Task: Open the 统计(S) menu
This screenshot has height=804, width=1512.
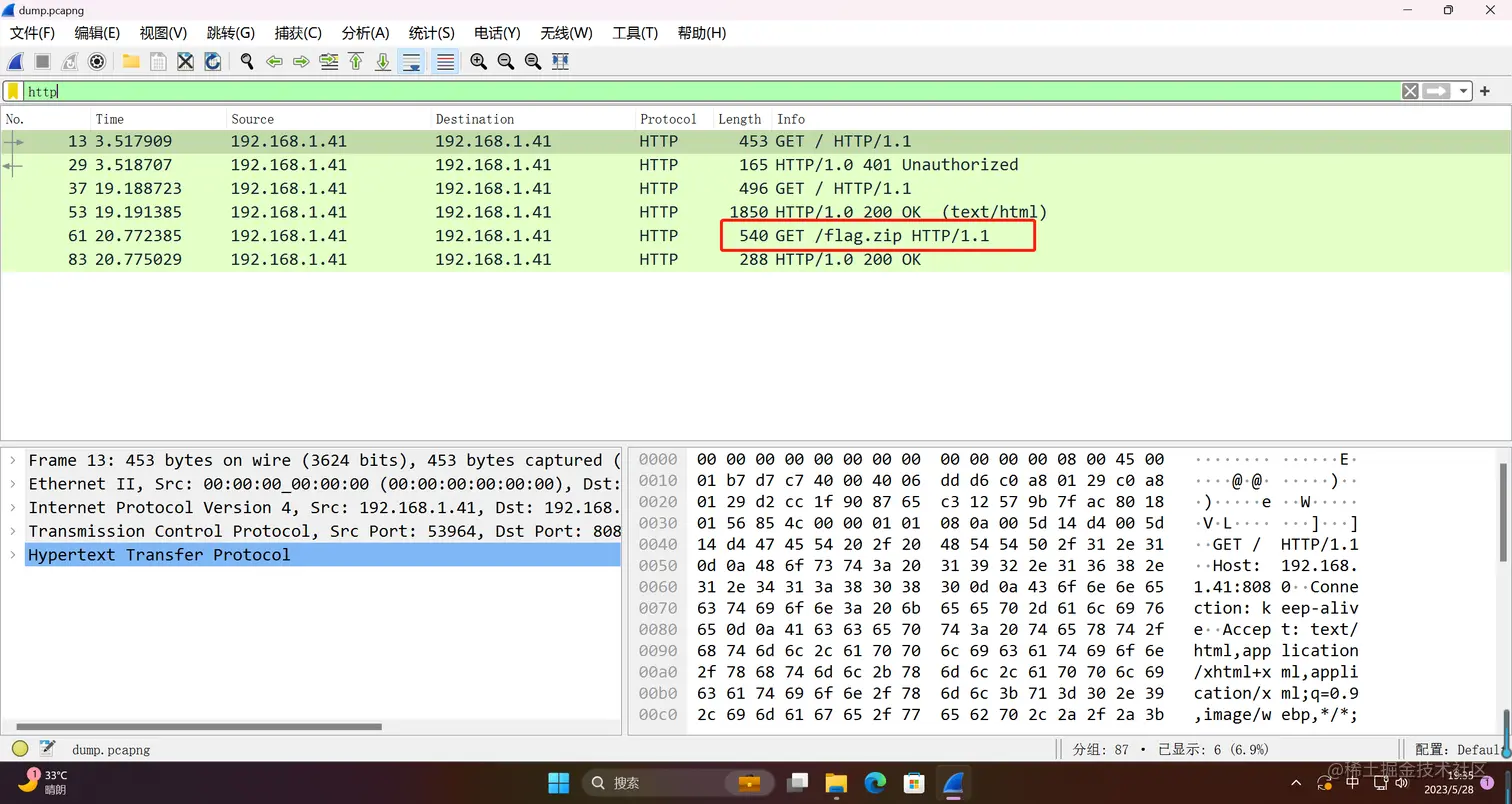Action: [x=431, y=33]
